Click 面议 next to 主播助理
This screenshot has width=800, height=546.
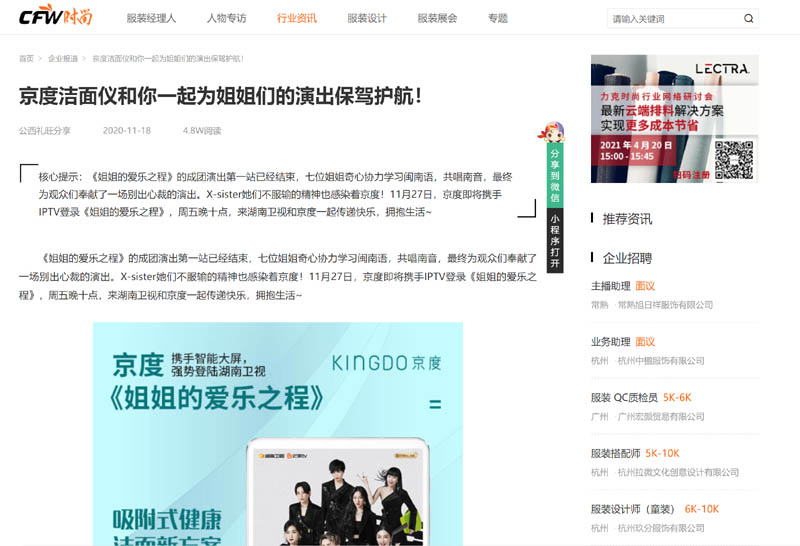(x=645, y=286)
